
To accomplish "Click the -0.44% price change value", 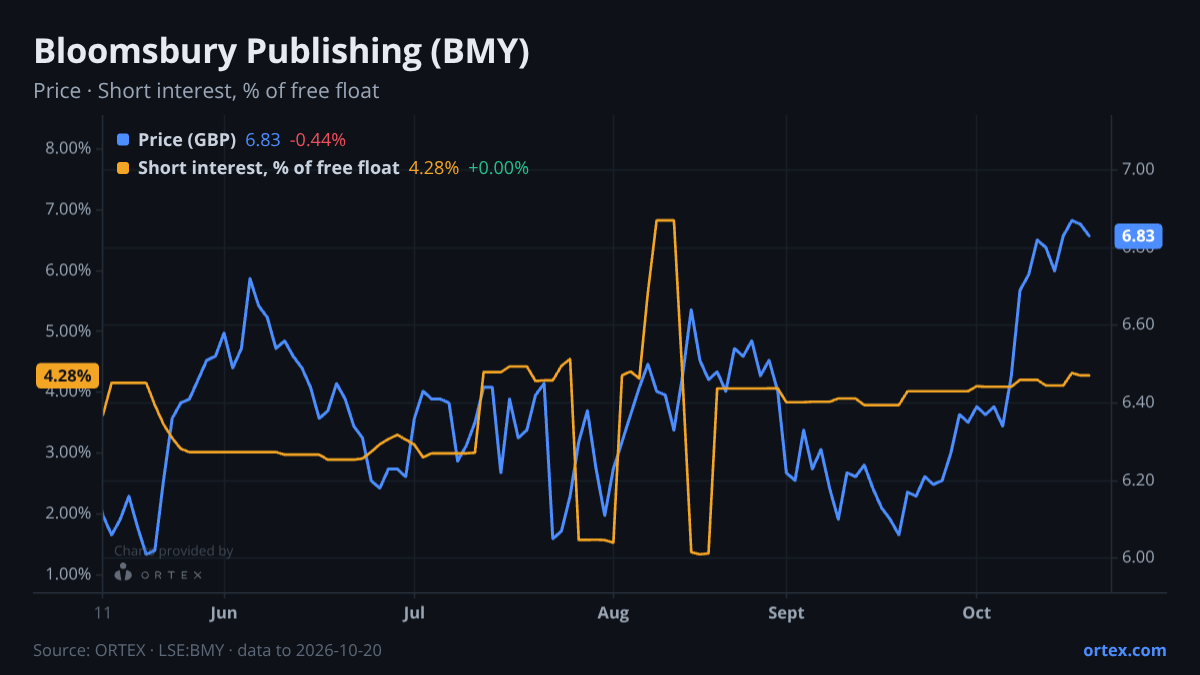I will point(318,140).
